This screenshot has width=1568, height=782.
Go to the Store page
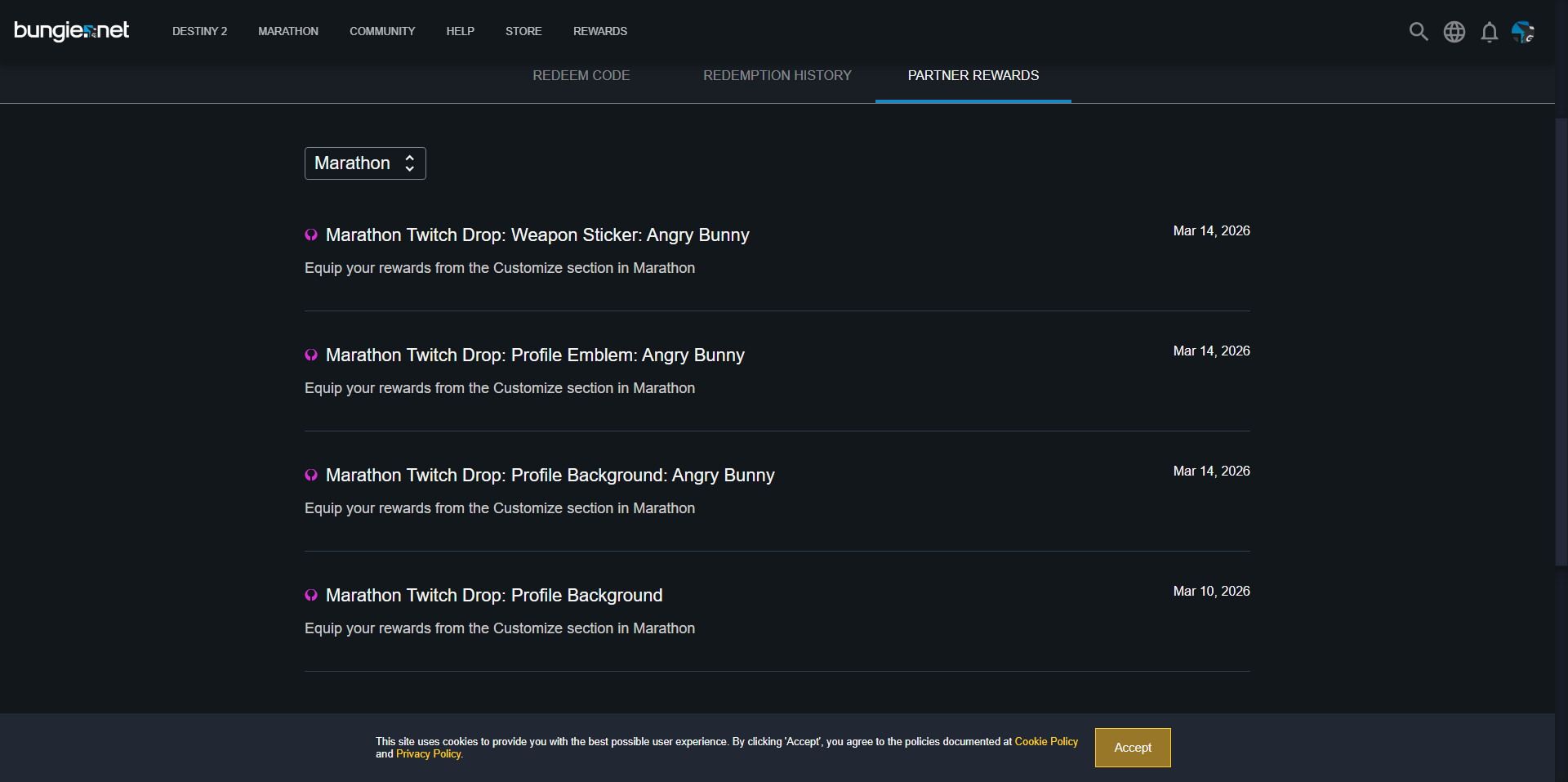coord(523,31)
